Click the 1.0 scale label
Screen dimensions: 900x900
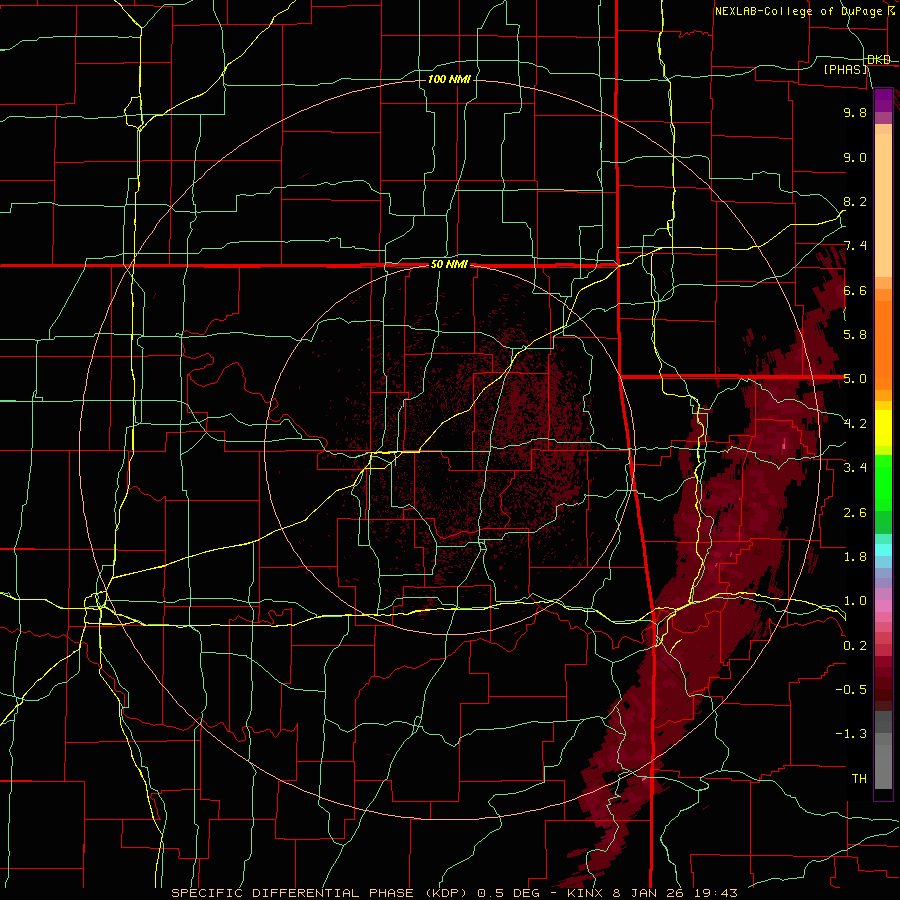(x=855, y=601)
